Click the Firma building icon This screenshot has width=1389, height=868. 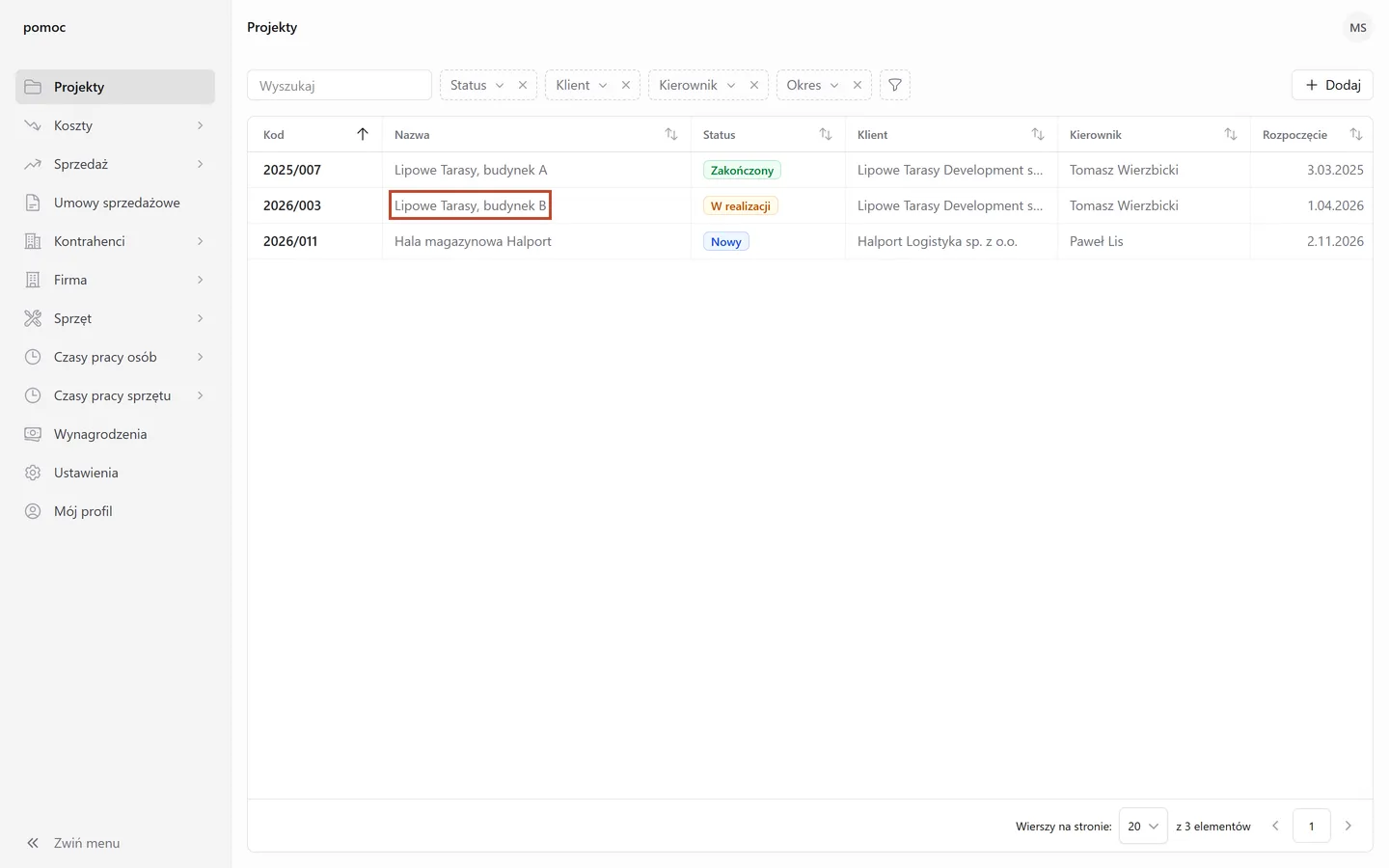click(33, 280)
